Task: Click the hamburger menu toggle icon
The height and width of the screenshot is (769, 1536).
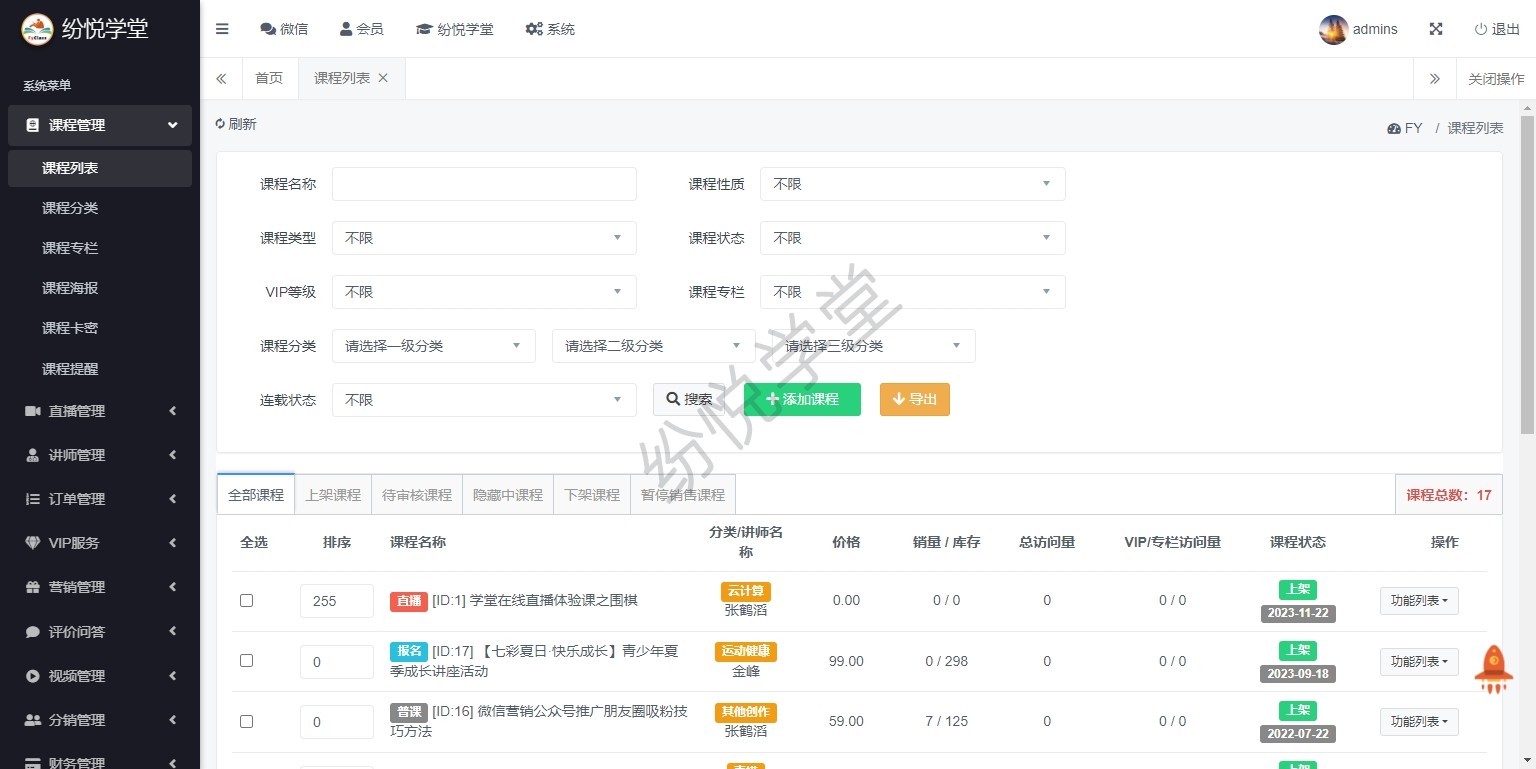Action: [222, 29]
